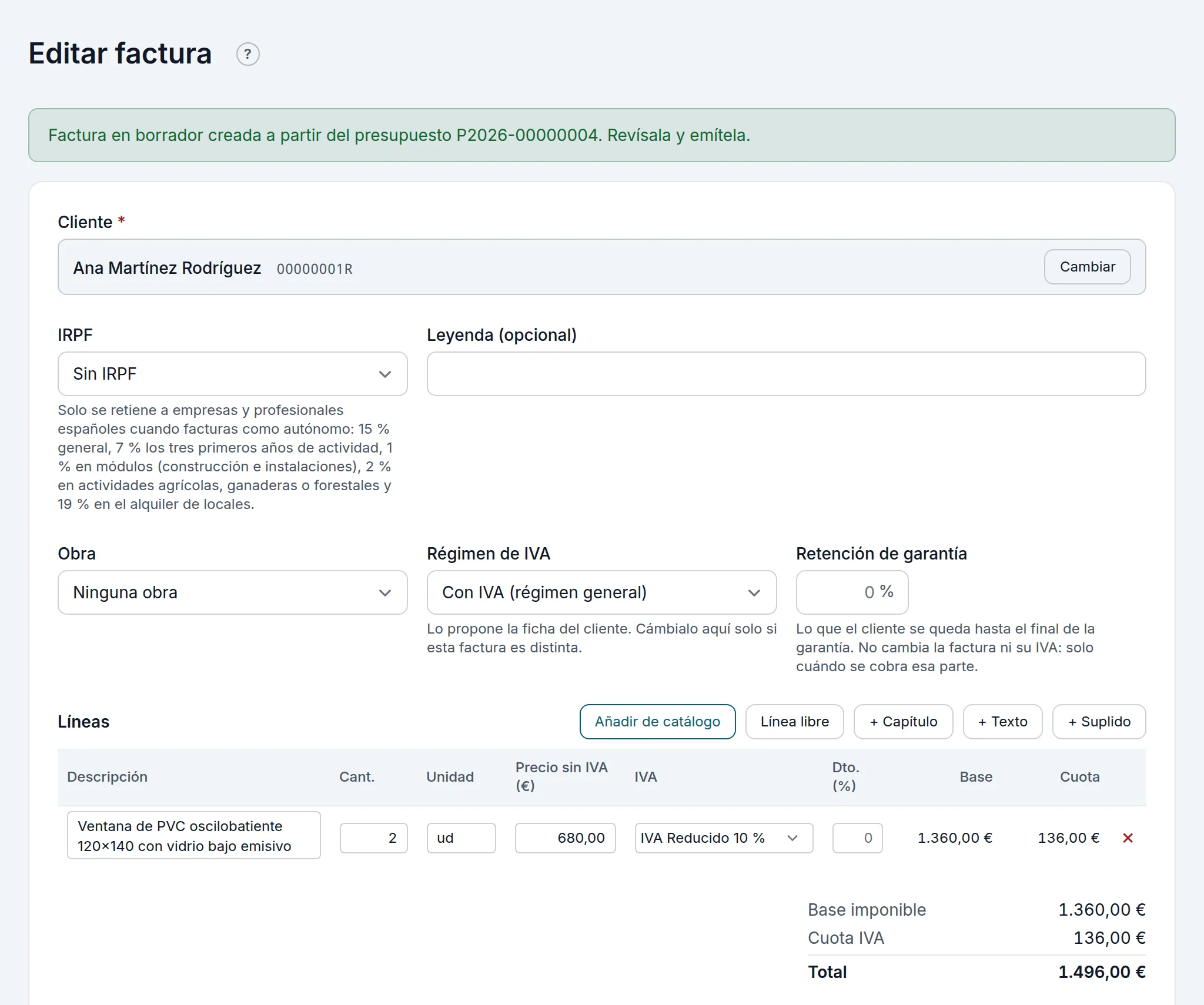Edit the unit field showing ud
Screen dimensions: 1204x1005
coord(461,838)
